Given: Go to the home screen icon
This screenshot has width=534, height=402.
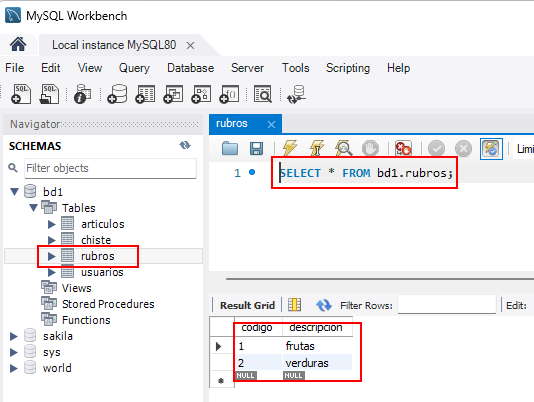Looking at the screenshot, I should pos(18,44).
